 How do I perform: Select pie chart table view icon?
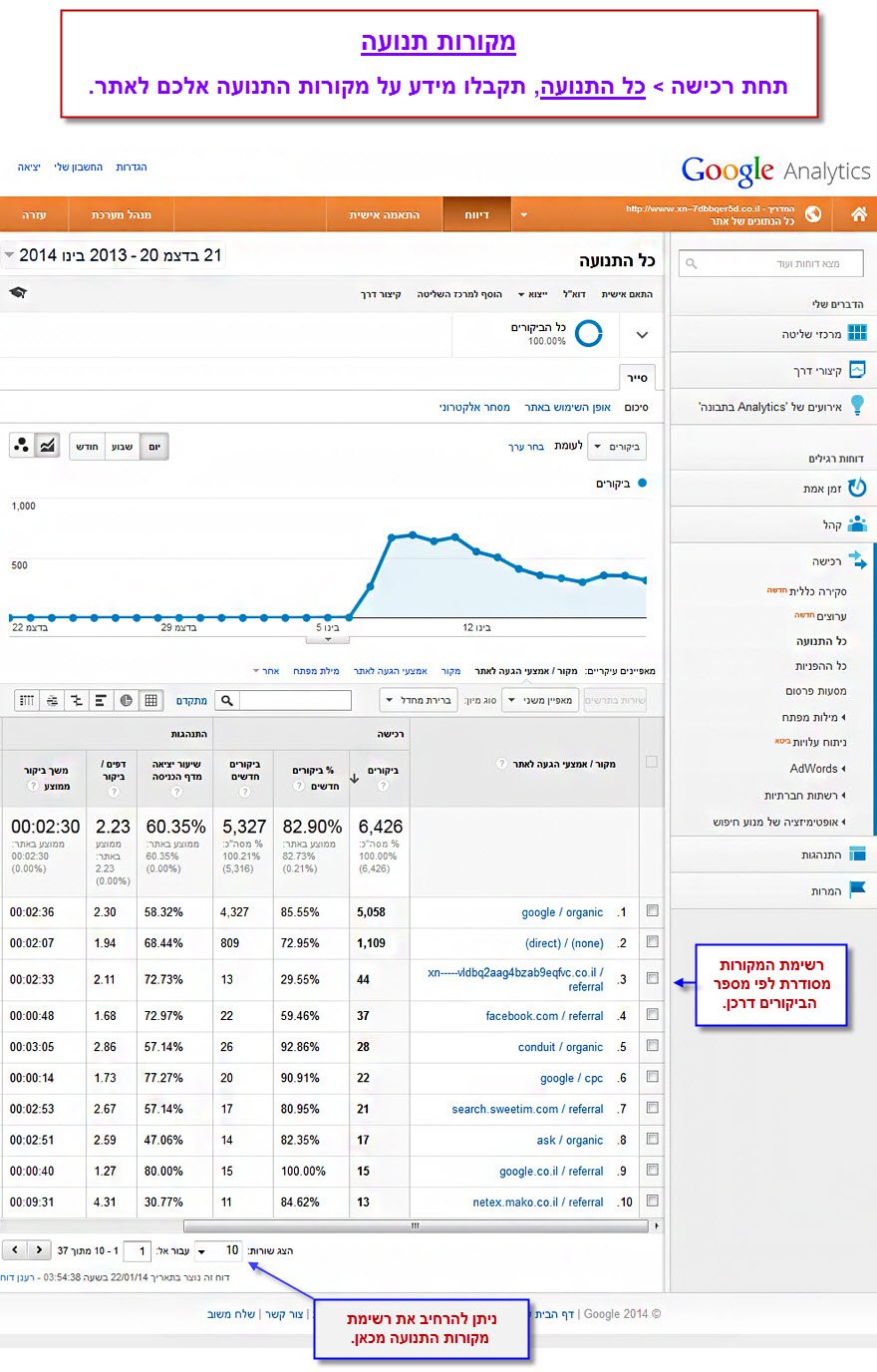coord(127,700)
